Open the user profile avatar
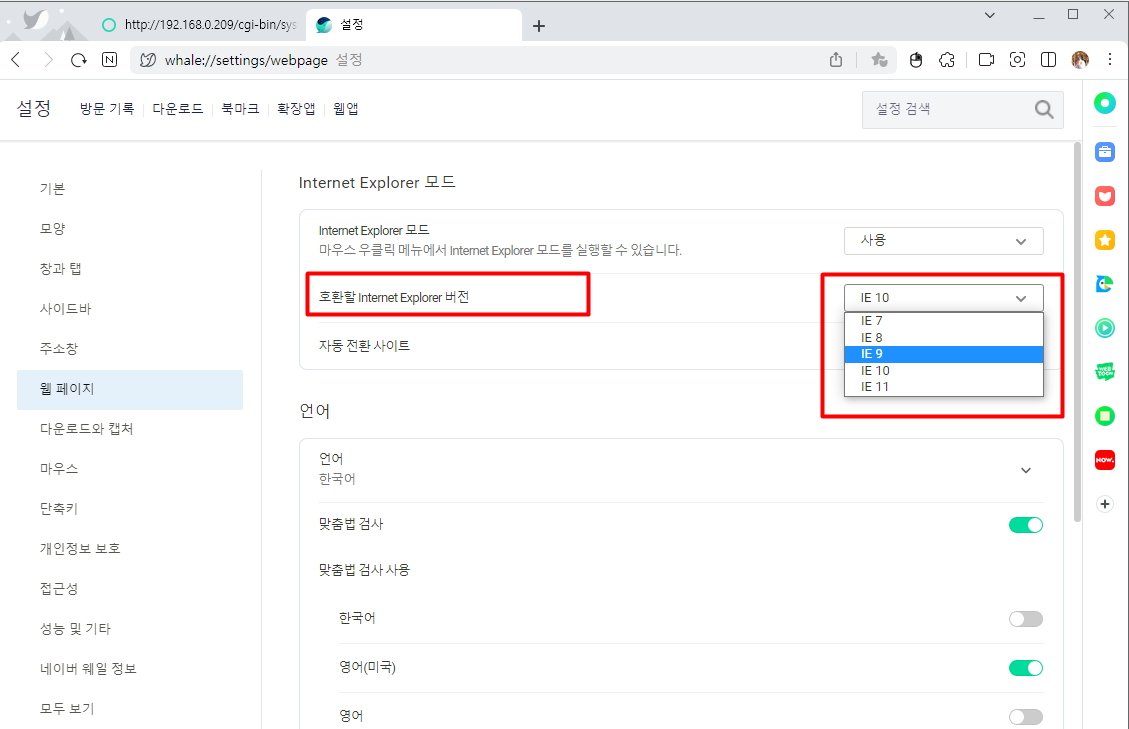The height and width of the screenshot is (729, 1129). pyautogui.click(x=1080, y=60)
